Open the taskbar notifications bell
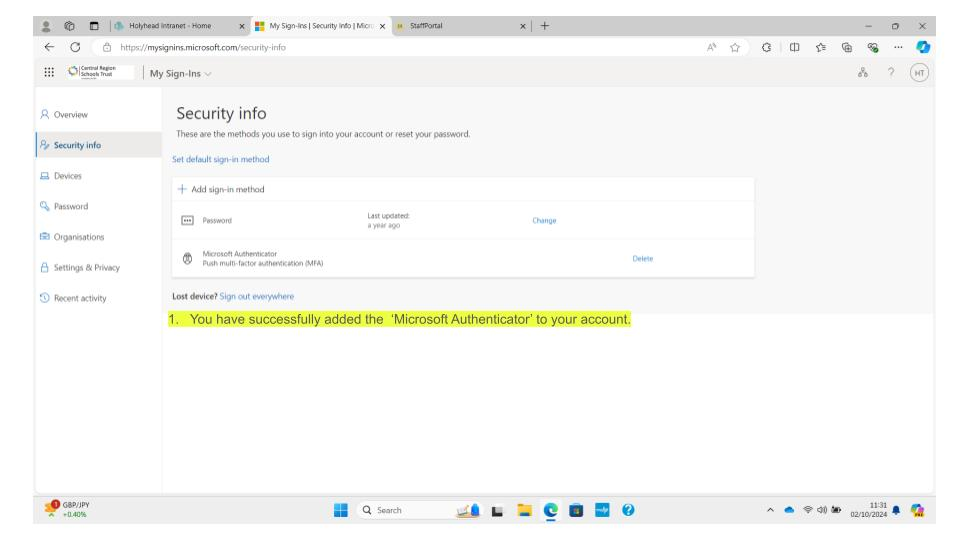This screenshot has width=960, height=540. [x=896, y=510]
